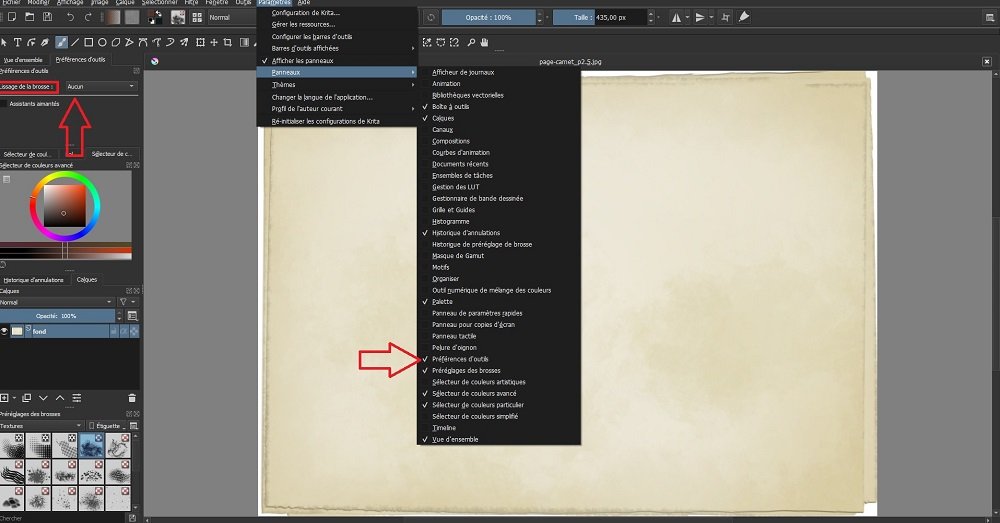Click the brush 'Opacité : 100%' slider
The width and height of the screenshot is (1000, 523).
point(488,17)
